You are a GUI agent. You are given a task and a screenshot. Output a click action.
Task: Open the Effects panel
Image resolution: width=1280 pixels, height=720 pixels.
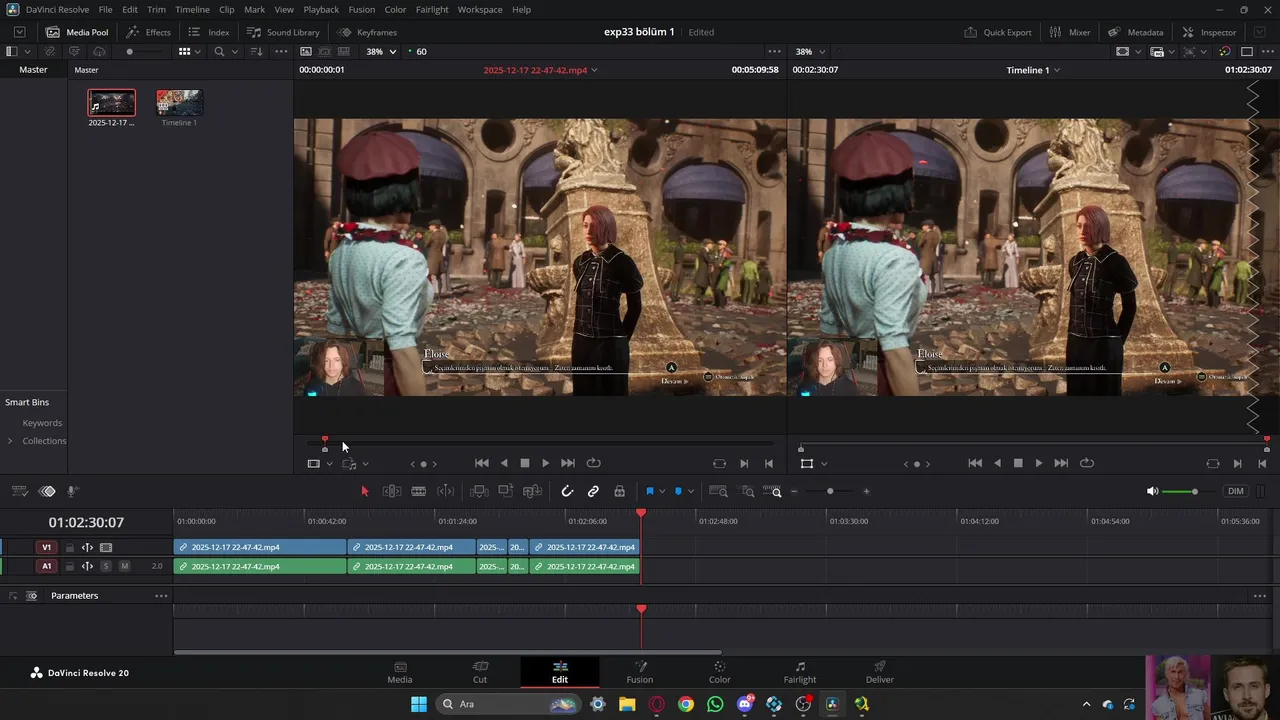coord(148,32)
